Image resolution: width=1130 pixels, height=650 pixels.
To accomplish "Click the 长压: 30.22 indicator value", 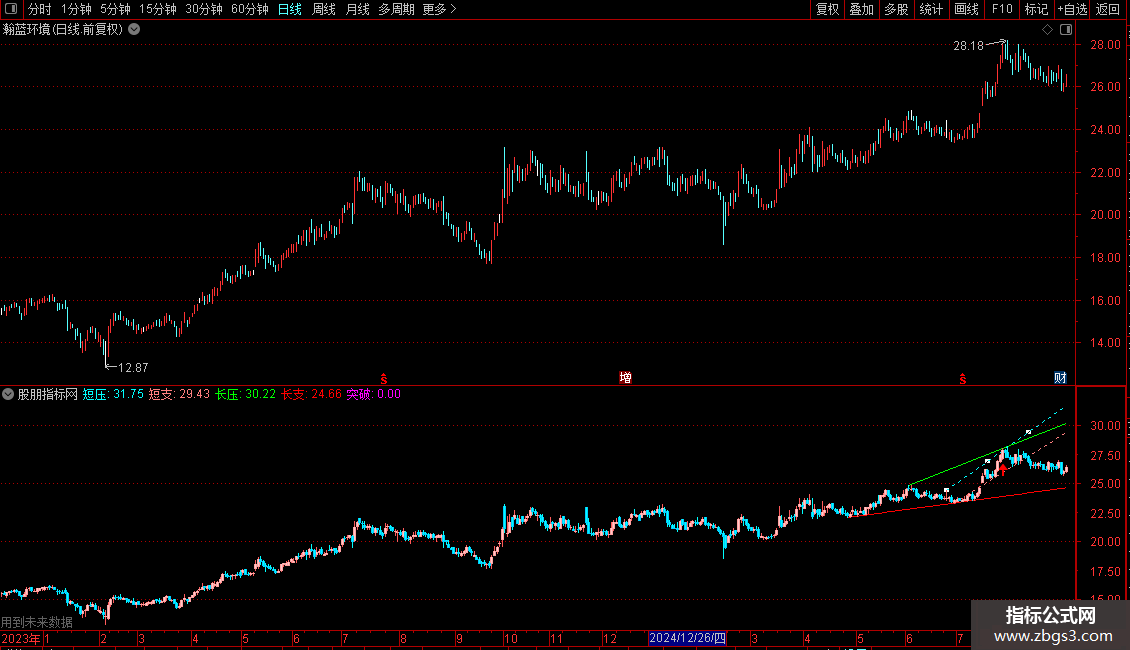I will pyautogui.click(x=245, y=394).
